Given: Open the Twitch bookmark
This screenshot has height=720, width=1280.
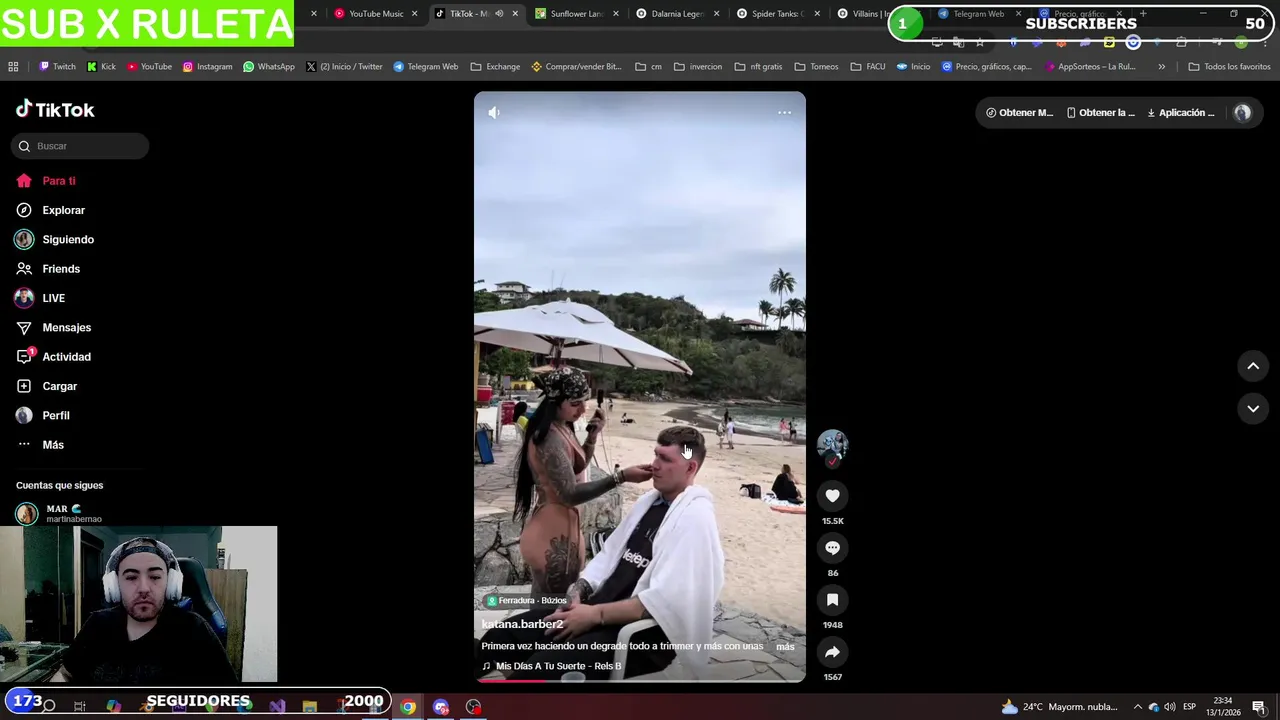Looking at the screenshot, I should [57, 67].
